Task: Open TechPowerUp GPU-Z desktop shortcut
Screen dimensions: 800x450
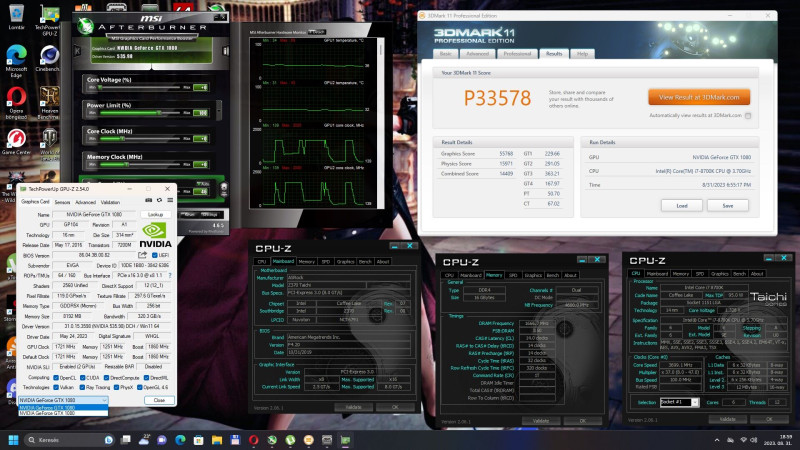Action: point(49,20)
